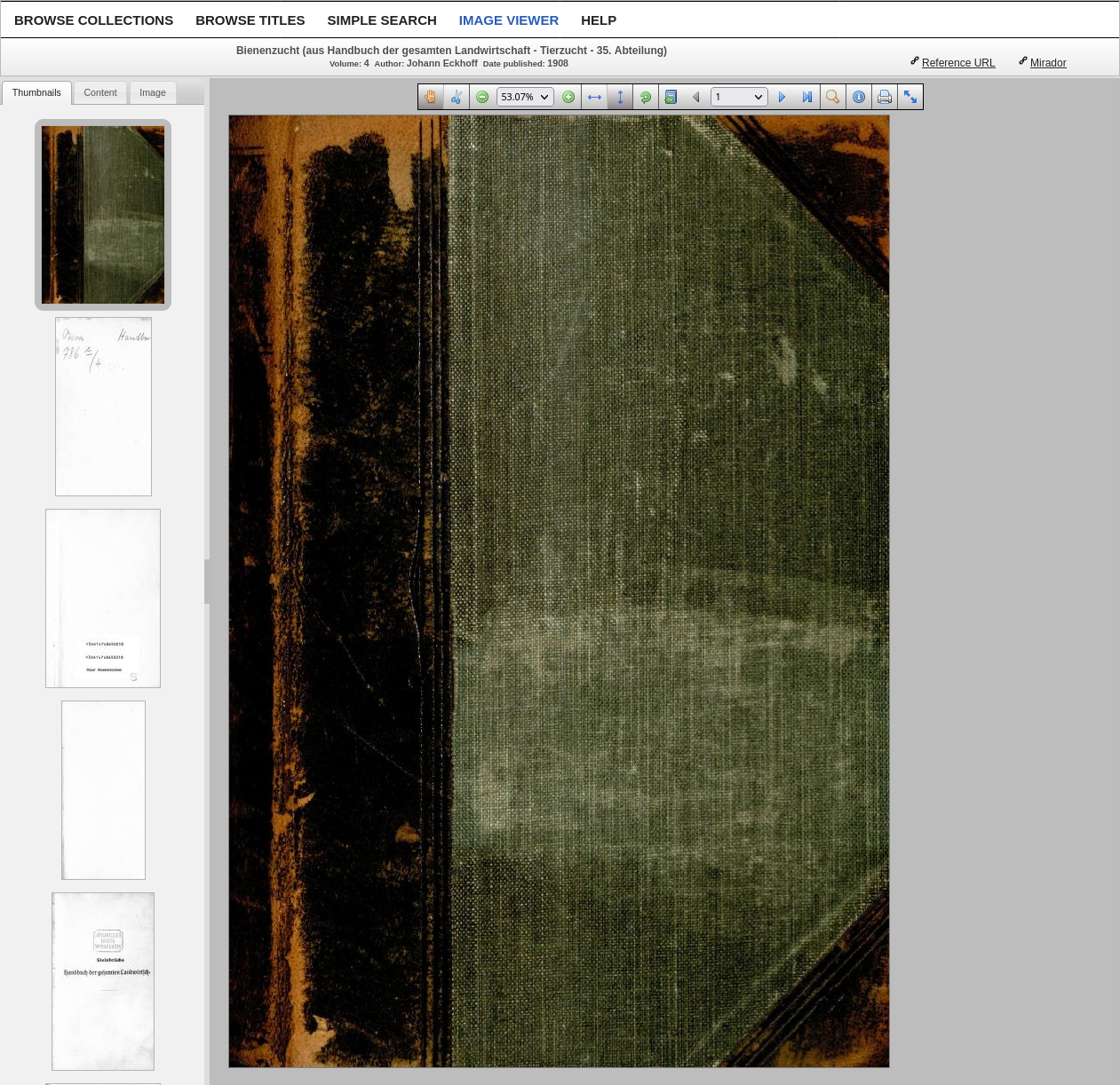Screen dimensions: 1120x1085
Task: Go to Simple Search
Action: [382, 20]
